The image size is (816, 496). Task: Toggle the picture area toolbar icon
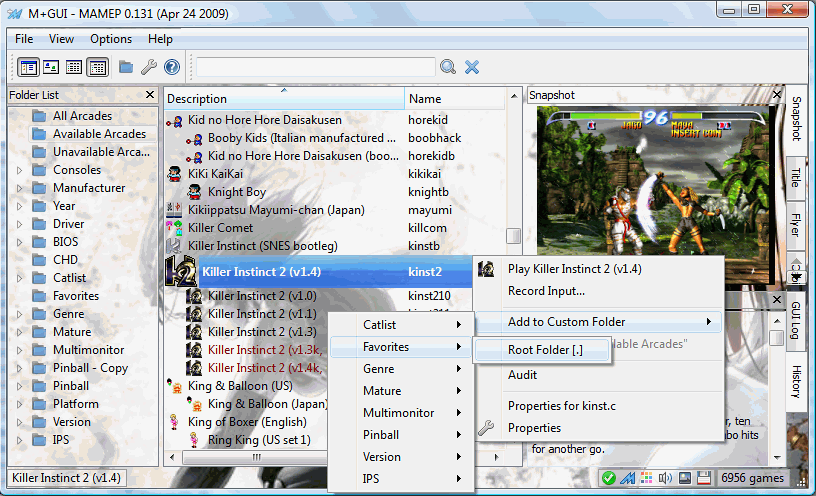(x=51, y=67)
